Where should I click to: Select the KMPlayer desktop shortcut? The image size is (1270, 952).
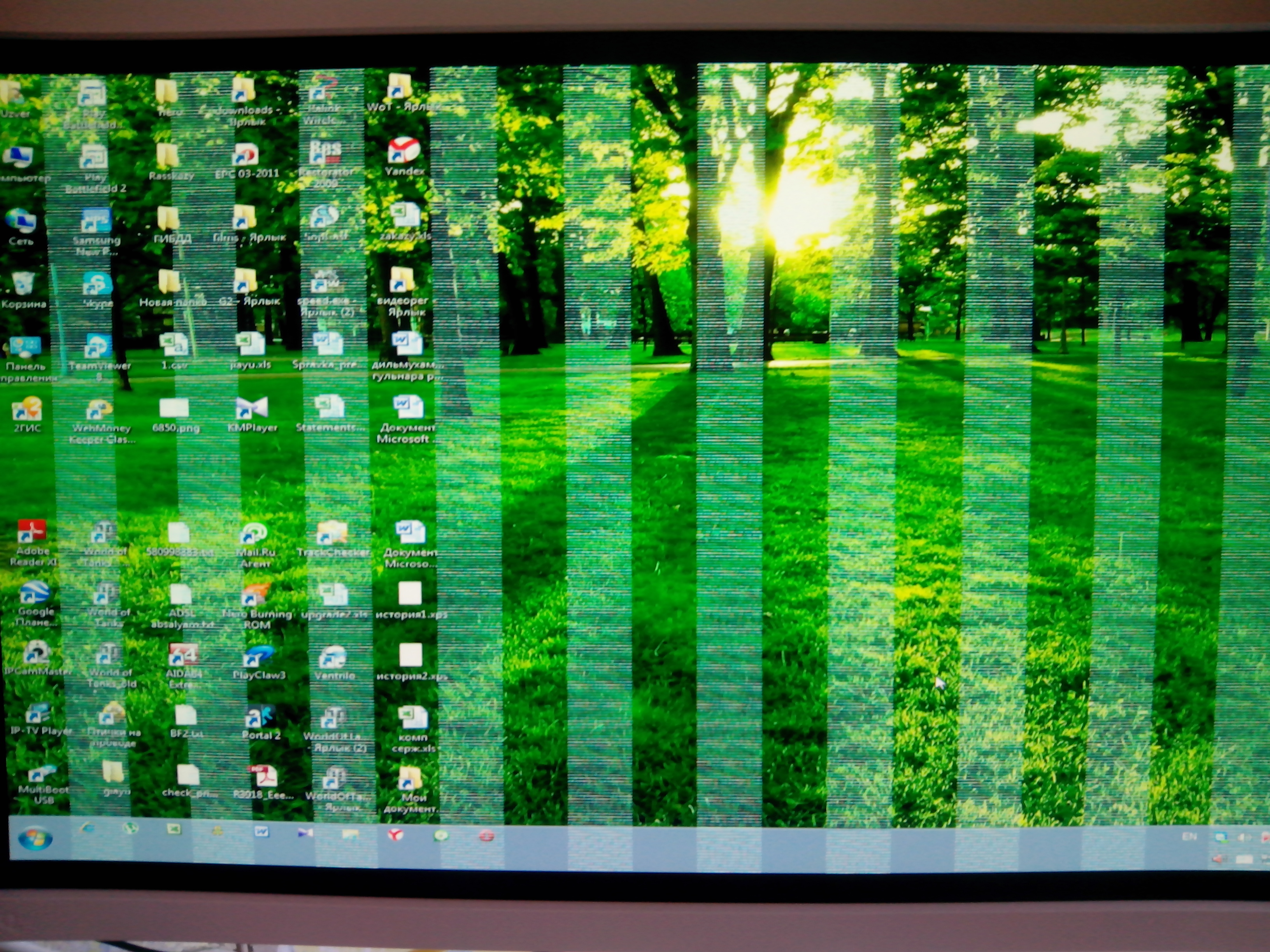252,408
